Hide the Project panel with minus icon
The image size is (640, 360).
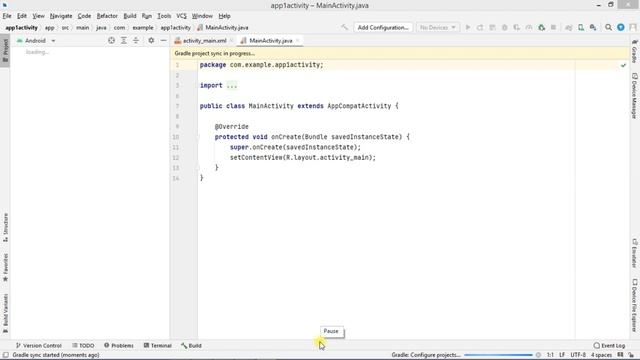pos(163,40)
